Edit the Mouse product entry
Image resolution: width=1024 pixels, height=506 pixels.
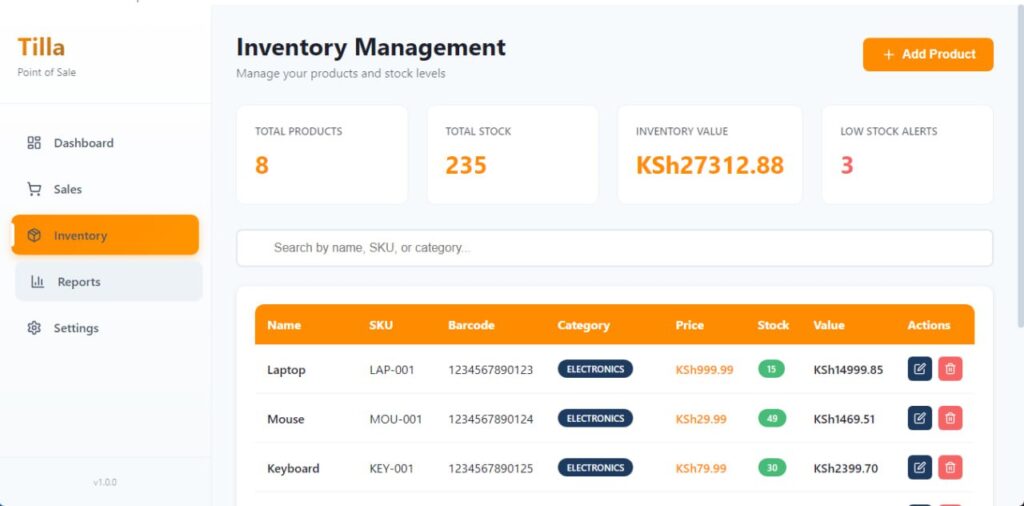pyautogui.click(x=920, y=418)
